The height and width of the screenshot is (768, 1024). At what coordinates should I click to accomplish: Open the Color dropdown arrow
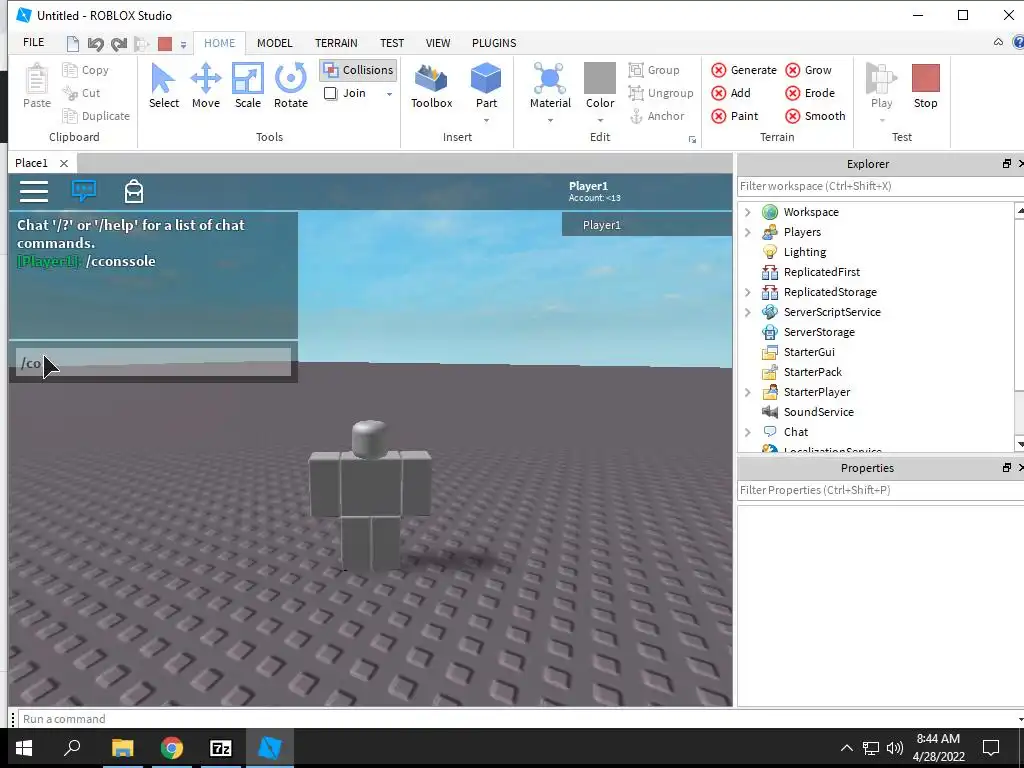(x=600, y=120)
